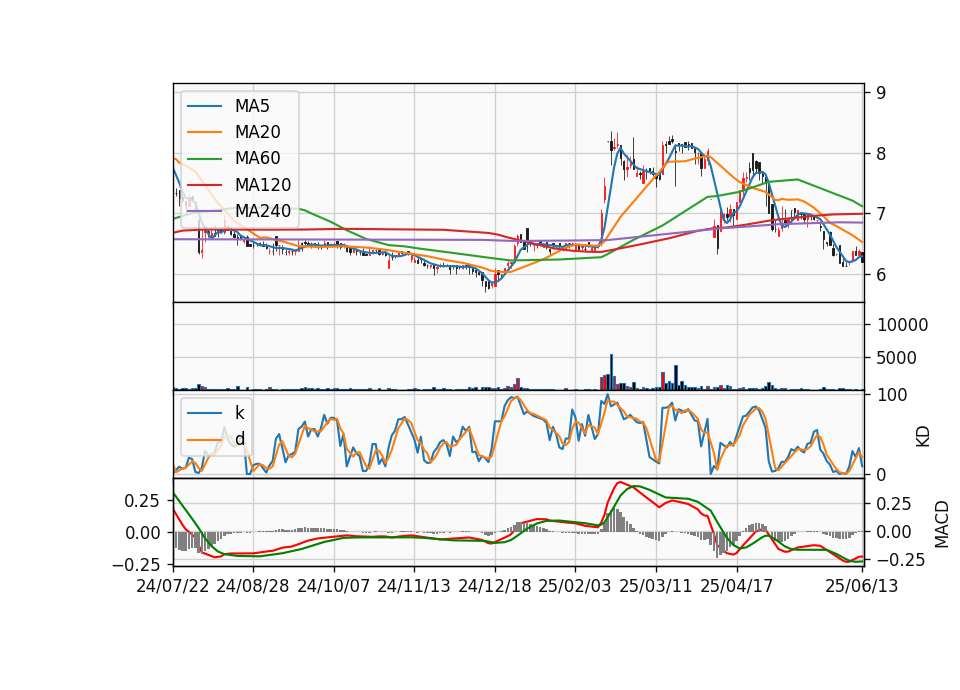The height and width of the screenshot is (690, 960).
Task: Click the price axis value 7
Action: coord(881,214)
